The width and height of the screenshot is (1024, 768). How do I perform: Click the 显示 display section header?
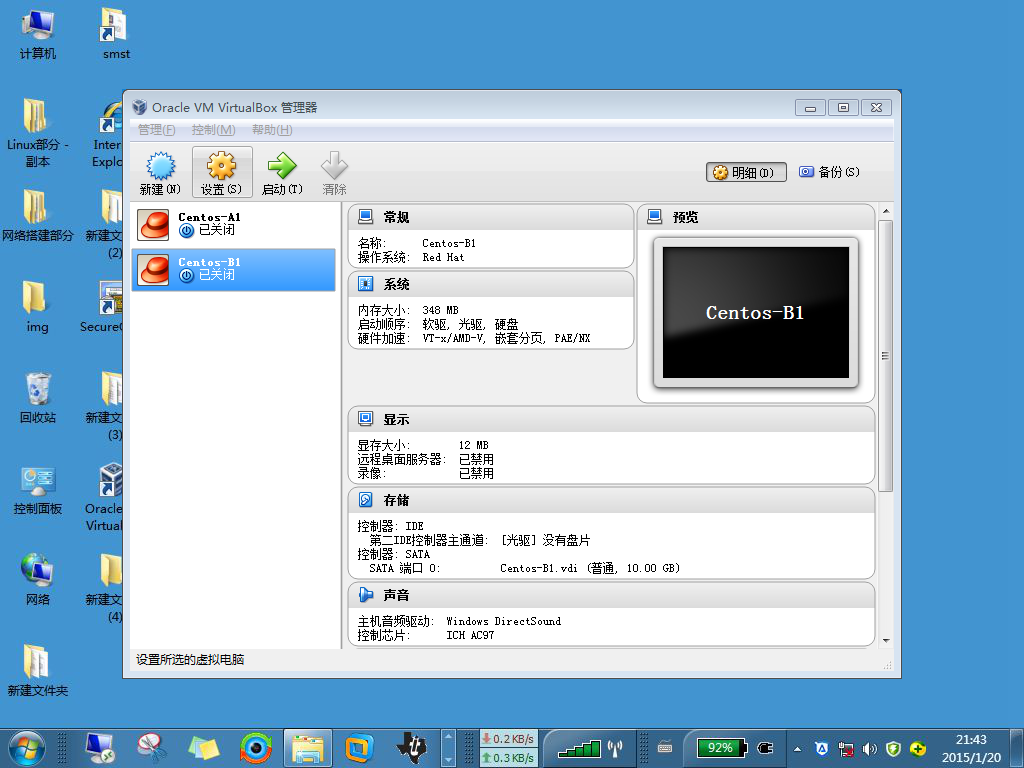point(611,419)
